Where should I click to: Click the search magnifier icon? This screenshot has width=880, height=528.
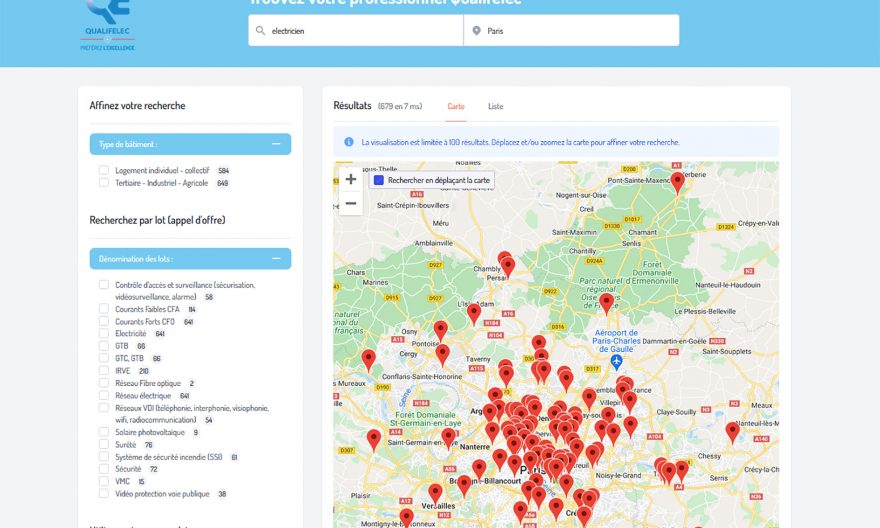tap(260, 31)
